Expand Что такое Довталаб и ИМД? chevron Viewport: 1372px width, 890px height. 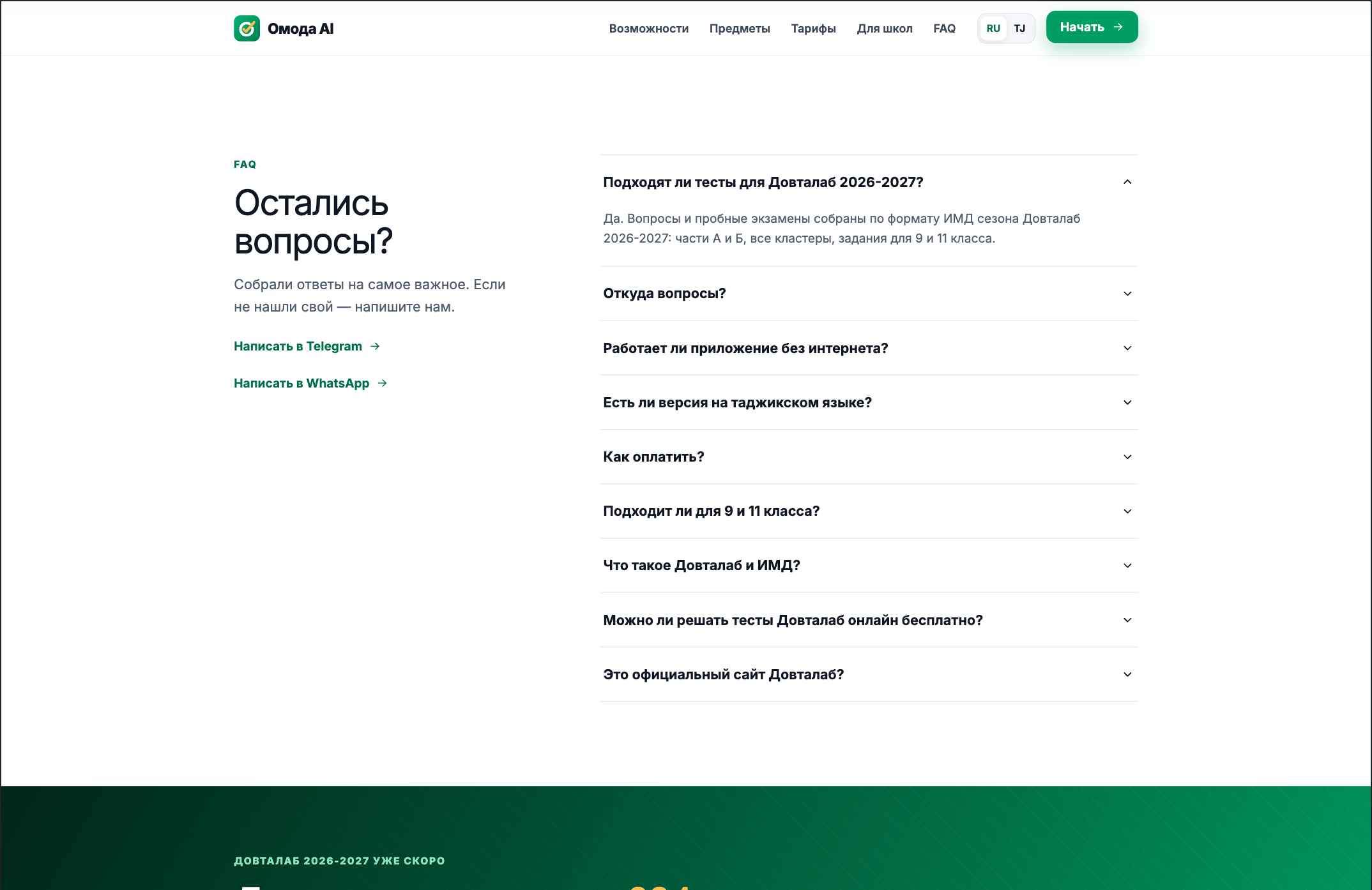[x=1127, y=566]
